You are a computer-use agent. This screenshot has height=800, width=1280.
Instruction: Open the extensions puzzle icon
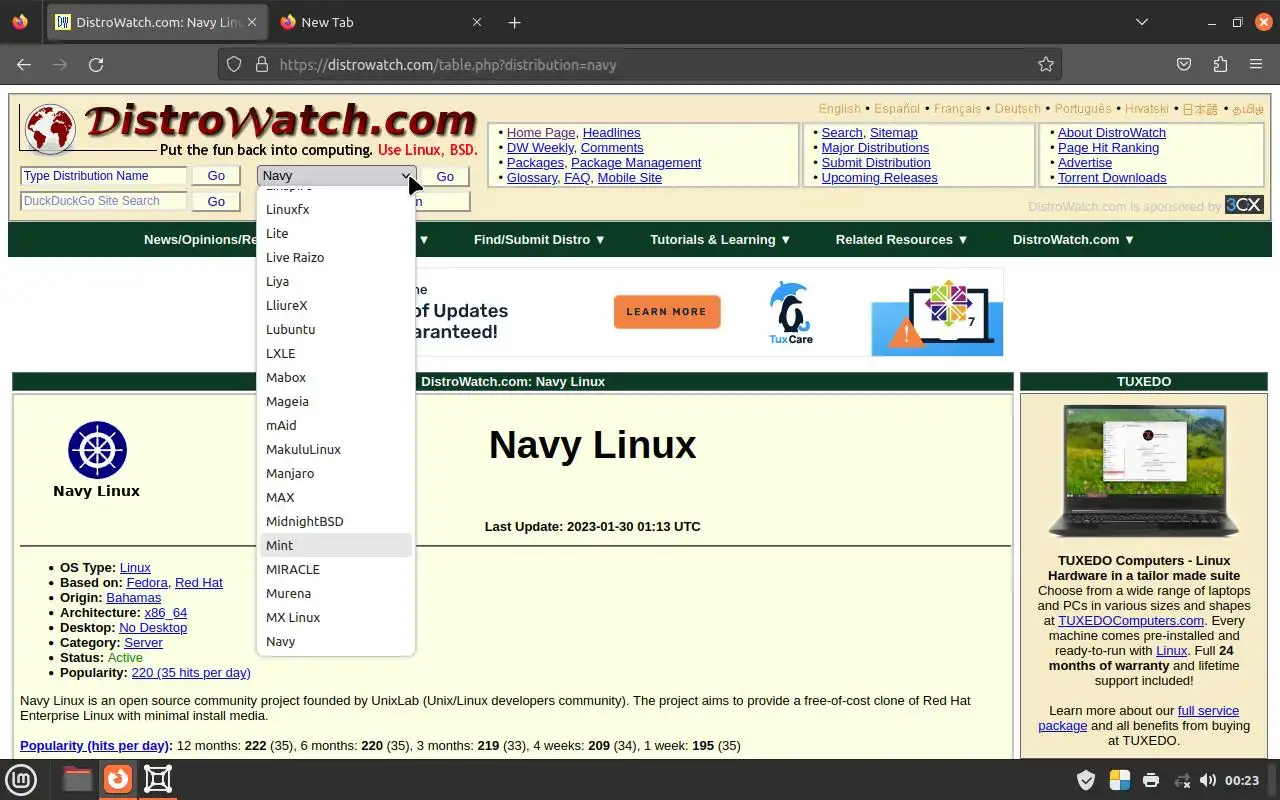coord(1220,64)
